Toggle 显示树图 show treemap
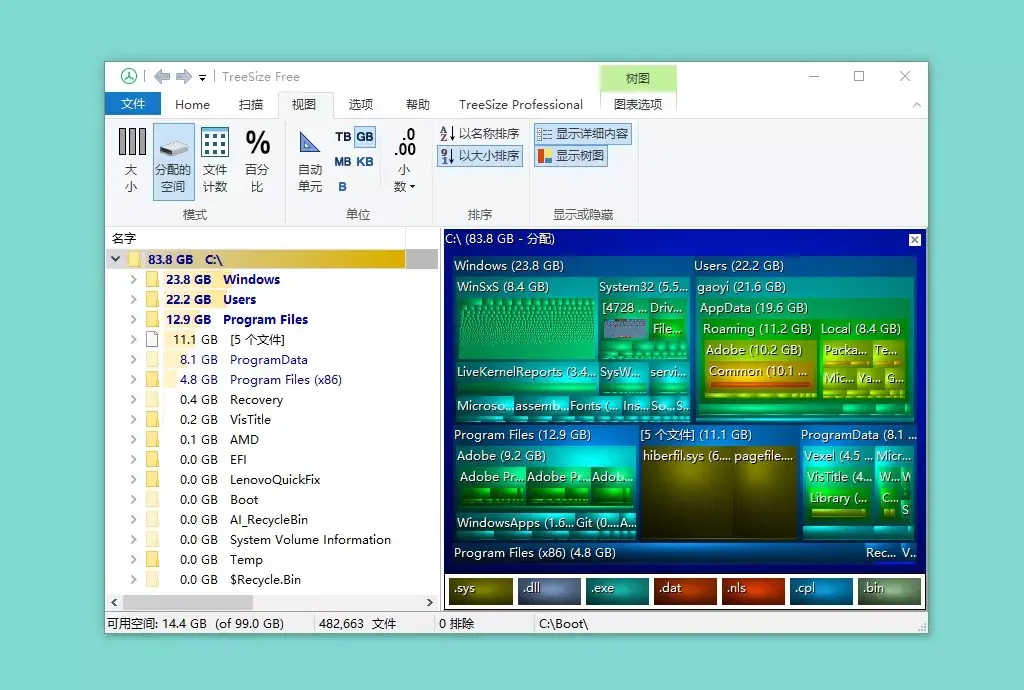The height and width of the screenshot is (690, 1024). (571, 155)
